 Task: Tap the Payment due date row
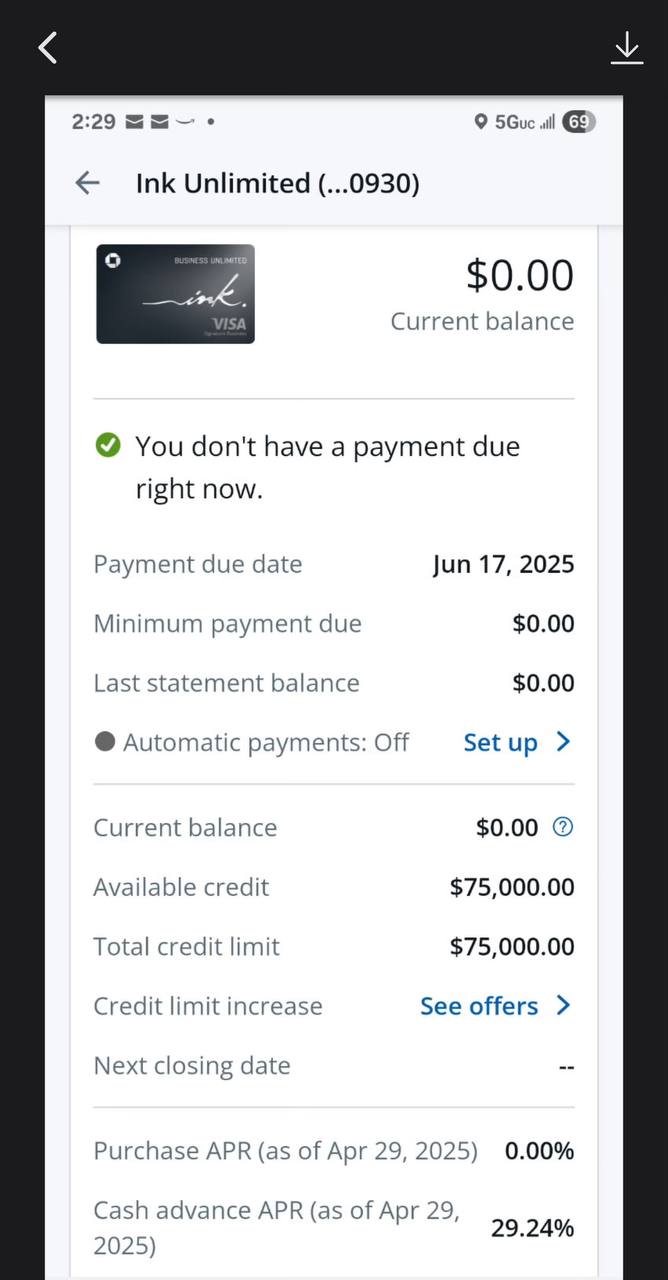[334, 564]
